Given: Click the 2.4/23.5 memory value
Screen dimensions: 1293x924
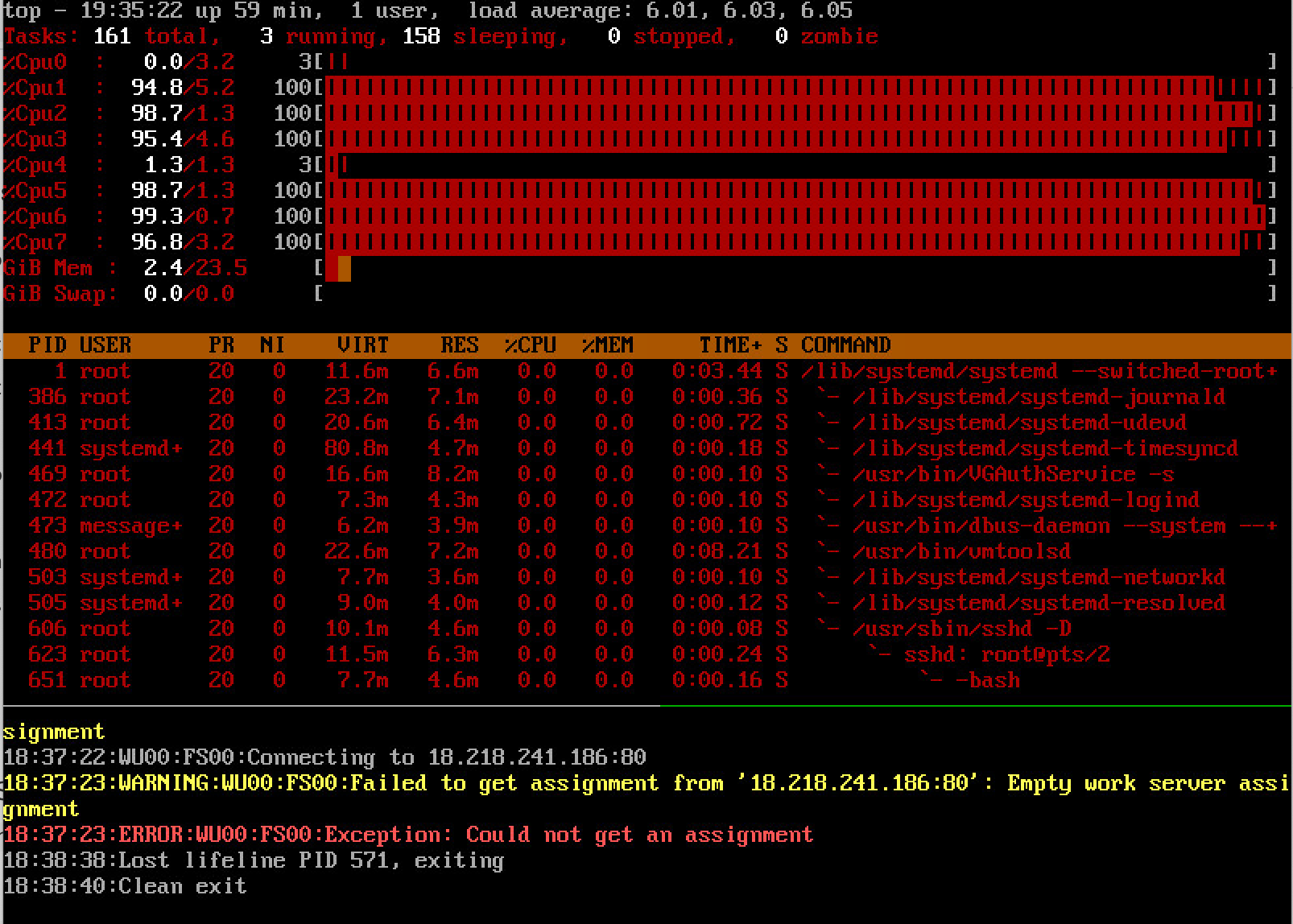Looking at the screenshot, I should [x=196, y=268].
